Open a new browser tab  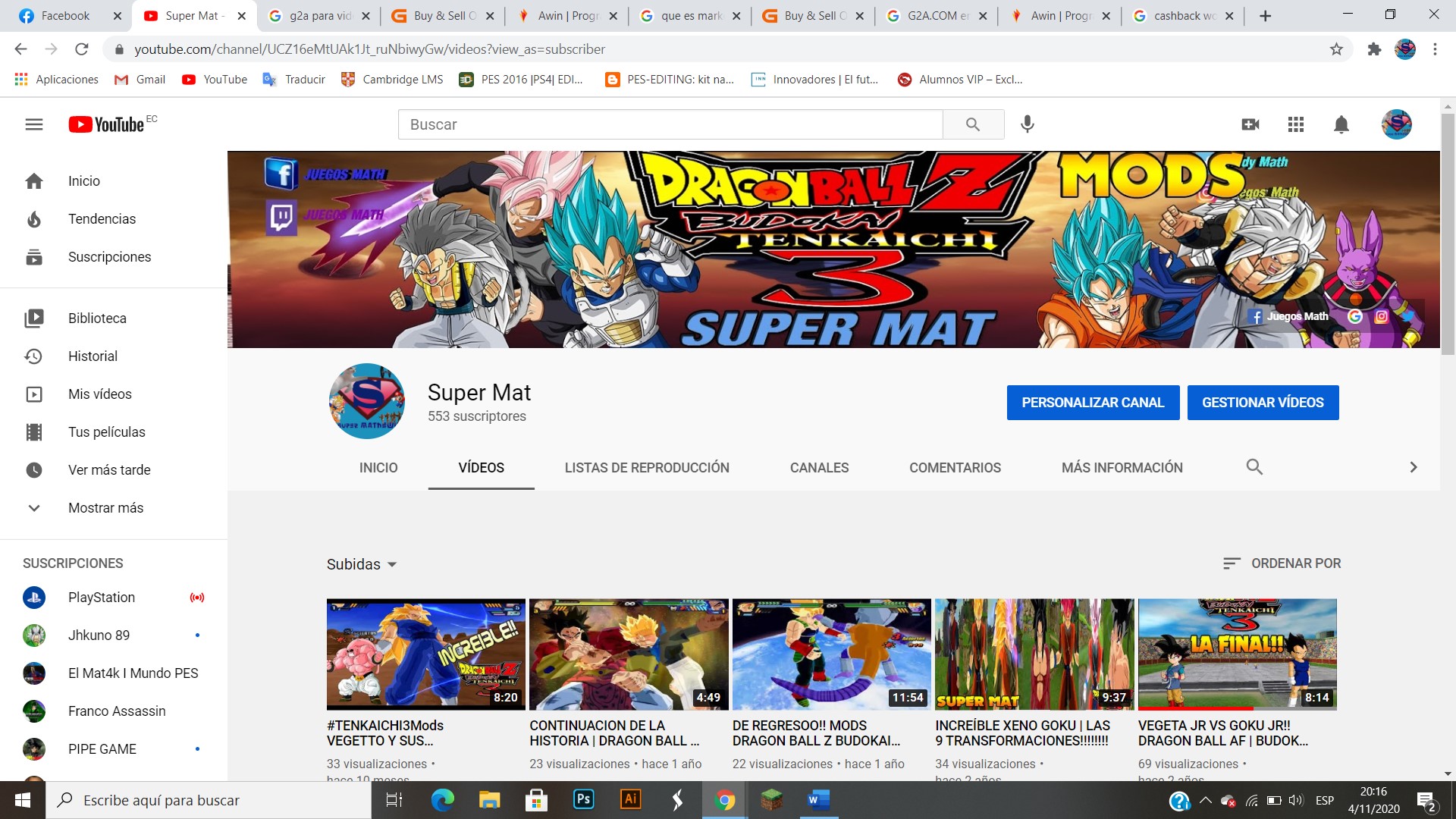pos(1265,16)
